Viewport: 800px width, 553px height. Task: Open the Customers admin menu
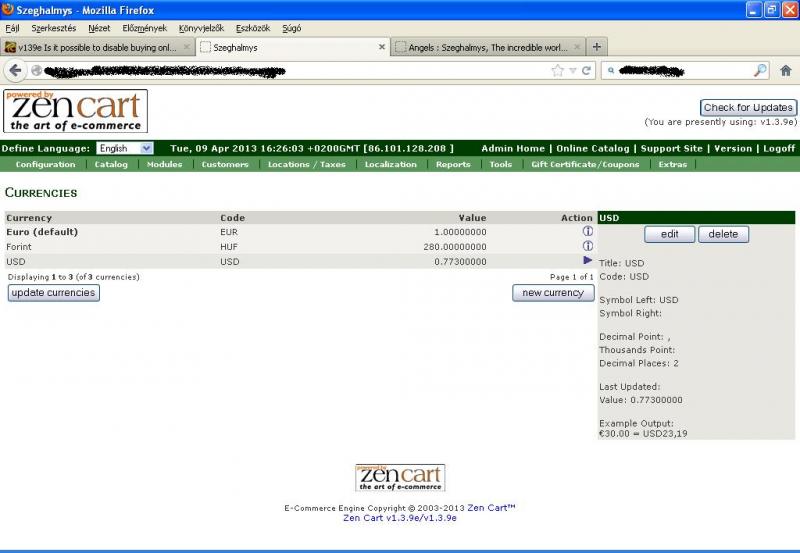click(x=225, y=164)
